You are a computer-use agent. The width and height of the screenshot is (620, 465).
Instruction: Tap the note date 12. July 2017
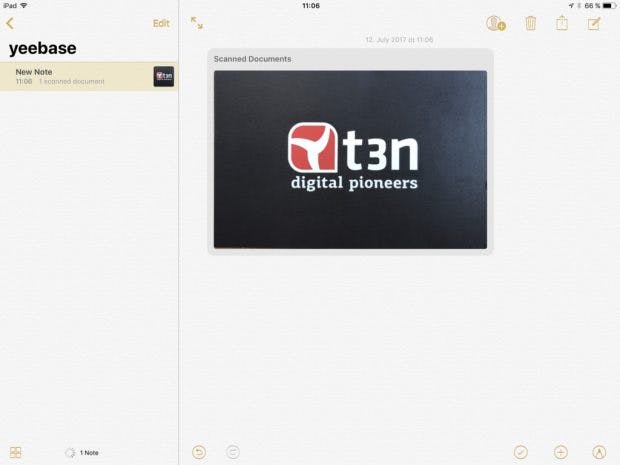coord(399,40)
